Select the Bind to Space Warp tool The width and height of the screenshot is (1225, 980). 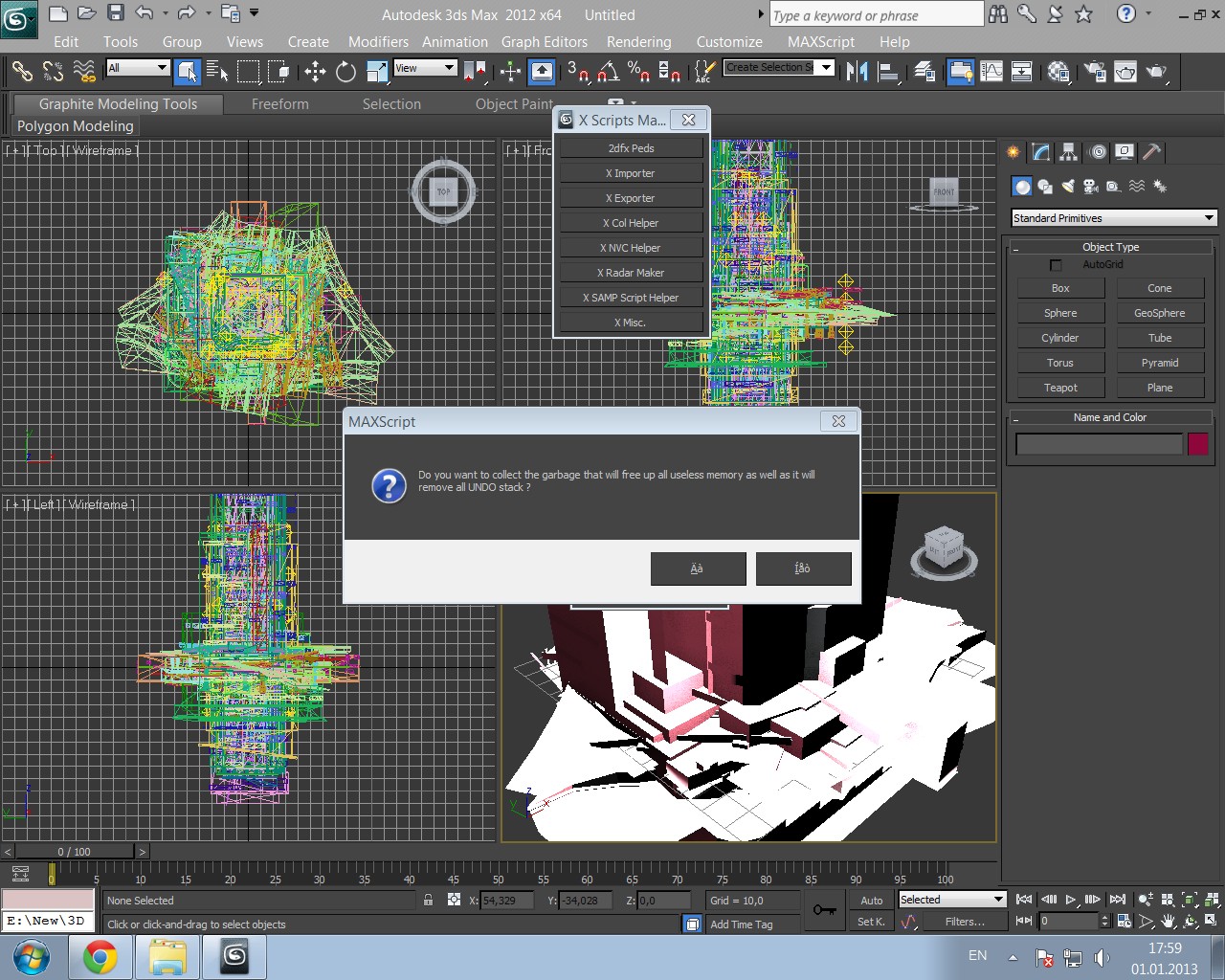[84, 71]
